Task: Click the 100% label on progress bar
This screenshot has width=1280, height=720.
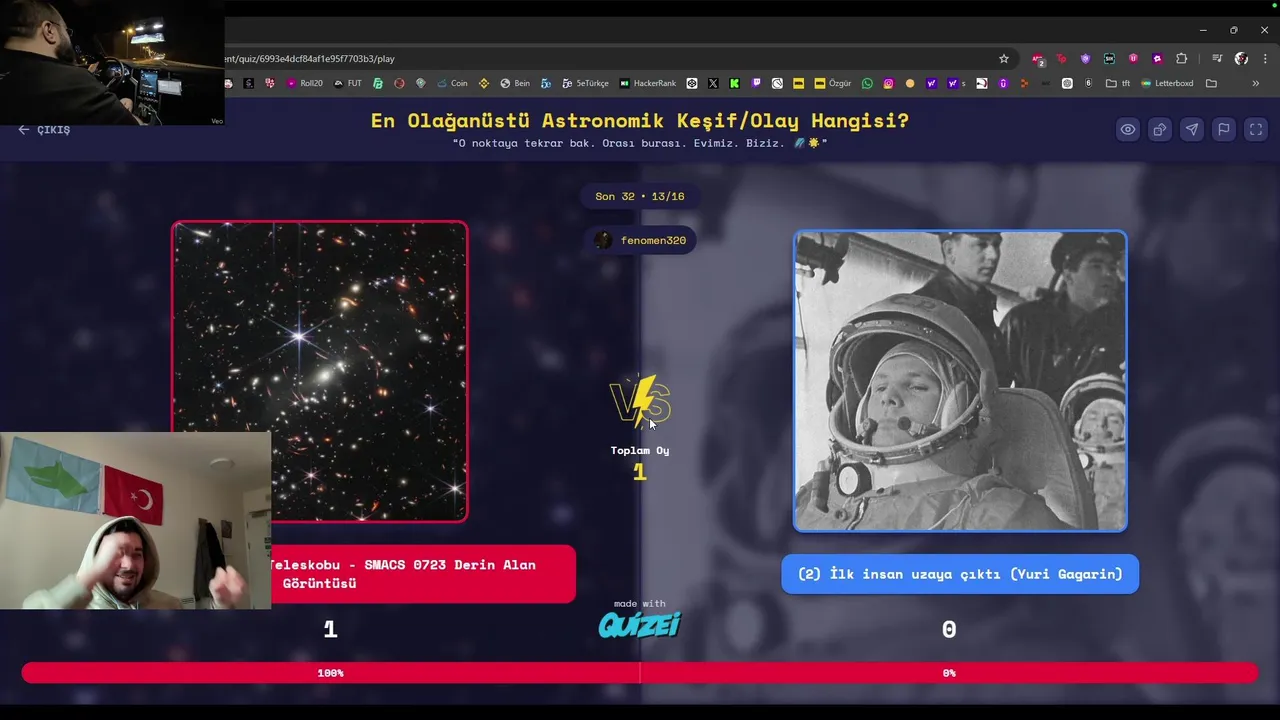Action: 330,673
